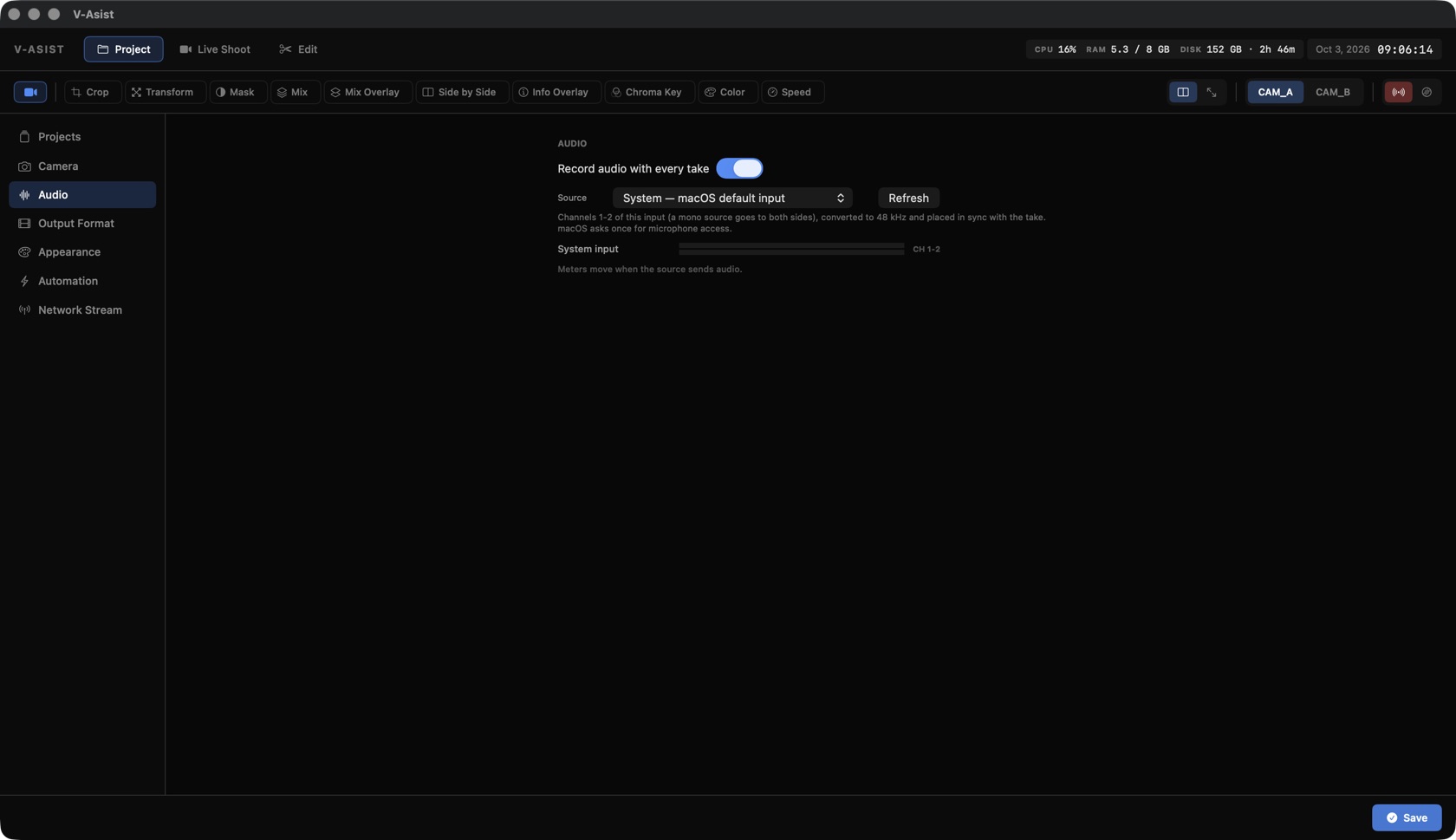The width and height of the screenshot is (1456, 840).
Task: Click the Refresh button
Action: 908,198
